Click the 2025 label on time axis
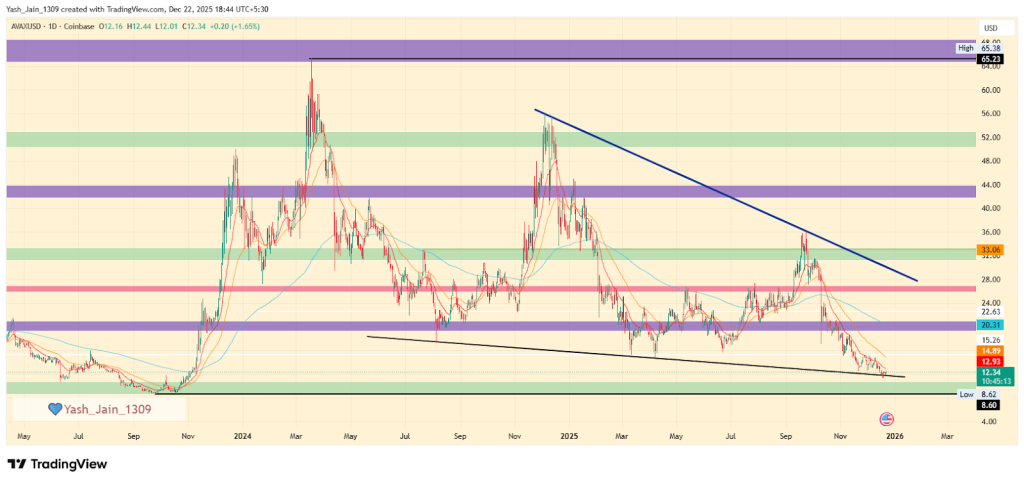1024x483 pixels. tap(571, 437)
